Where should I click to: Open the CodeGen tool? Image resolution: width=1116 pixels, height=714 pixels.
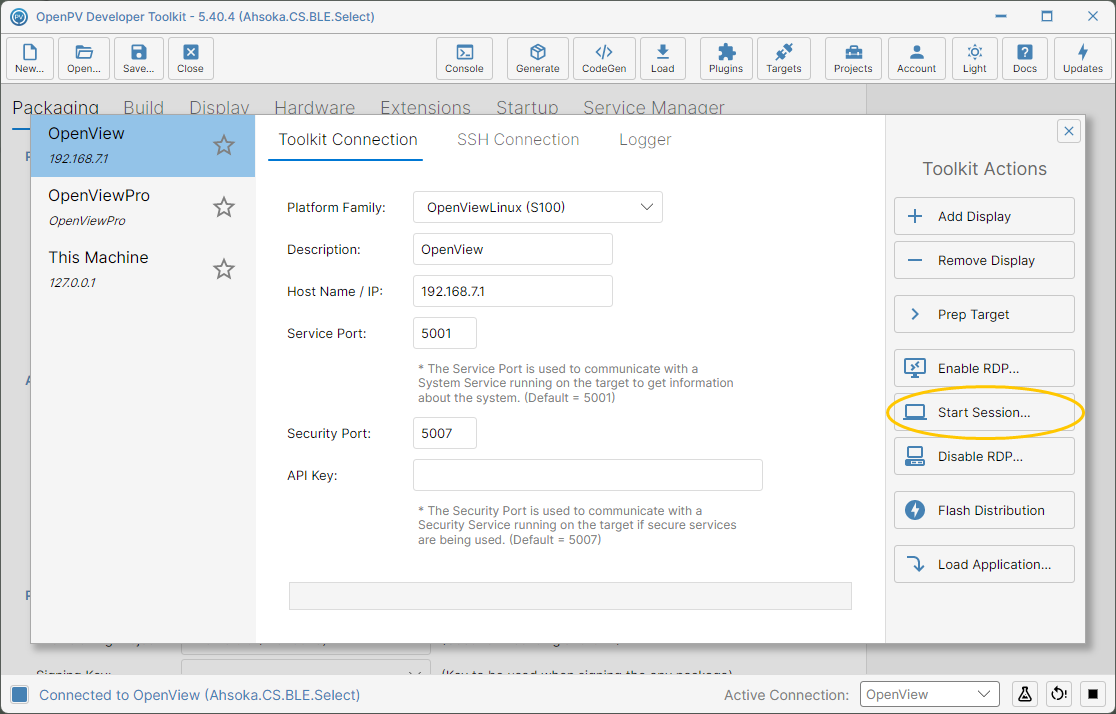pyautogui.click(x=604, y=58)
